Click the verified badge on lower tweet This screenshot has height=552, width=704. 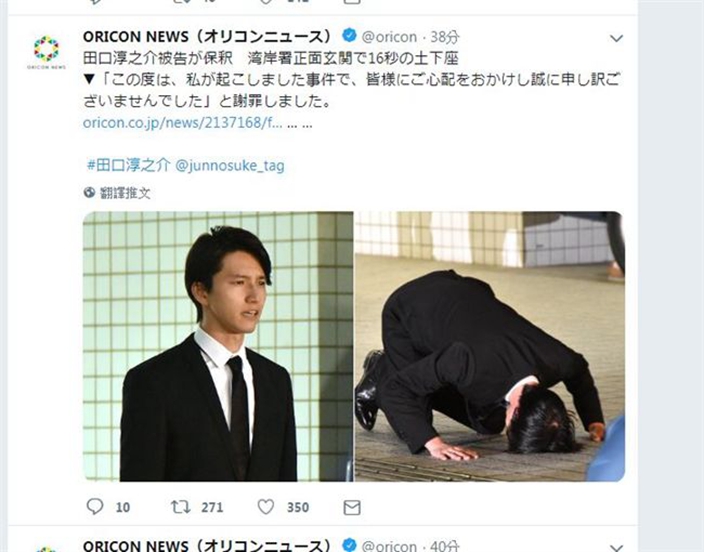(349, 545)
